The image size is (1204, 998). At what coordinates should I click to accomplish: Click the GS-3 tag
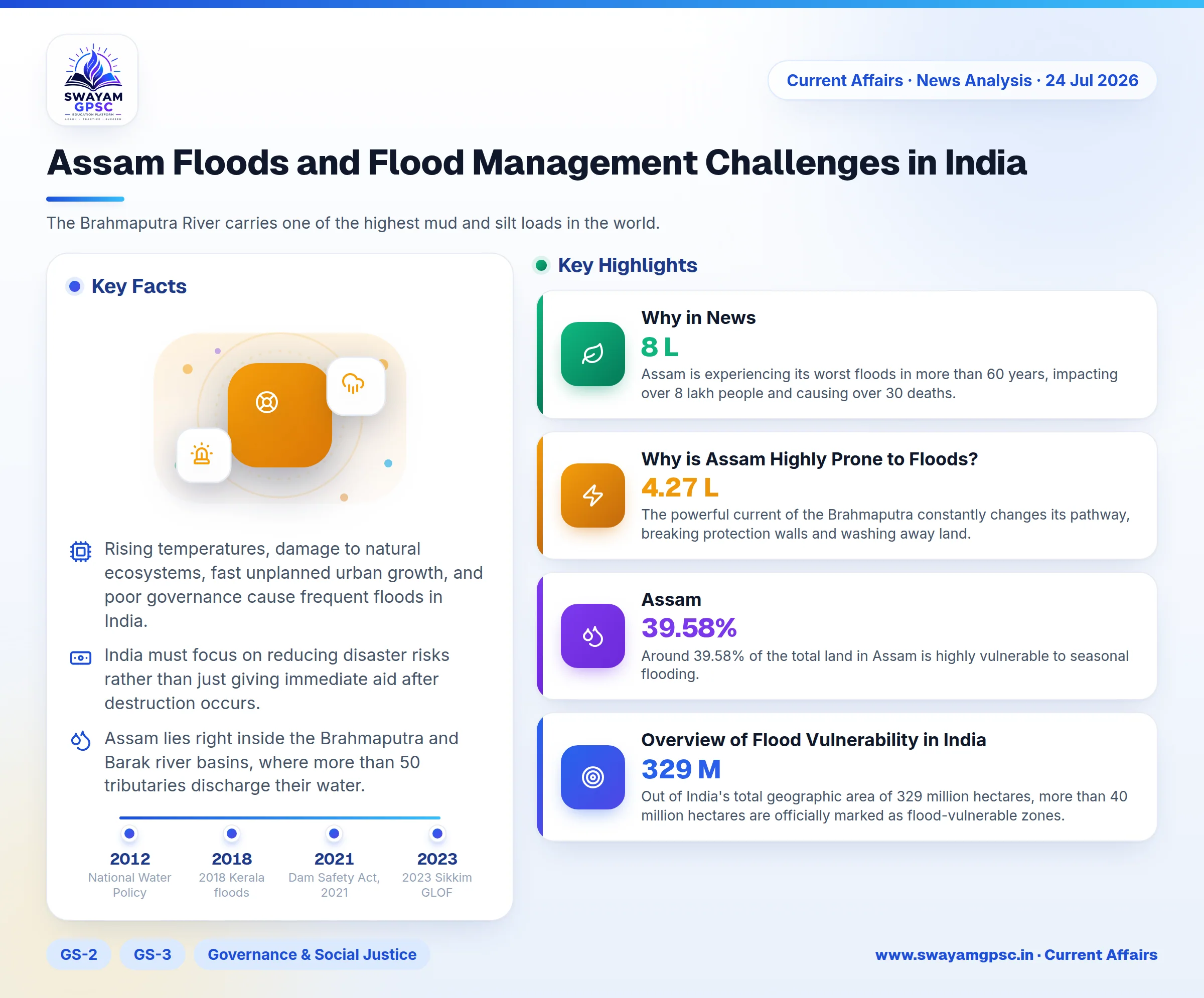pyautogui.click(x=153, y=954)
